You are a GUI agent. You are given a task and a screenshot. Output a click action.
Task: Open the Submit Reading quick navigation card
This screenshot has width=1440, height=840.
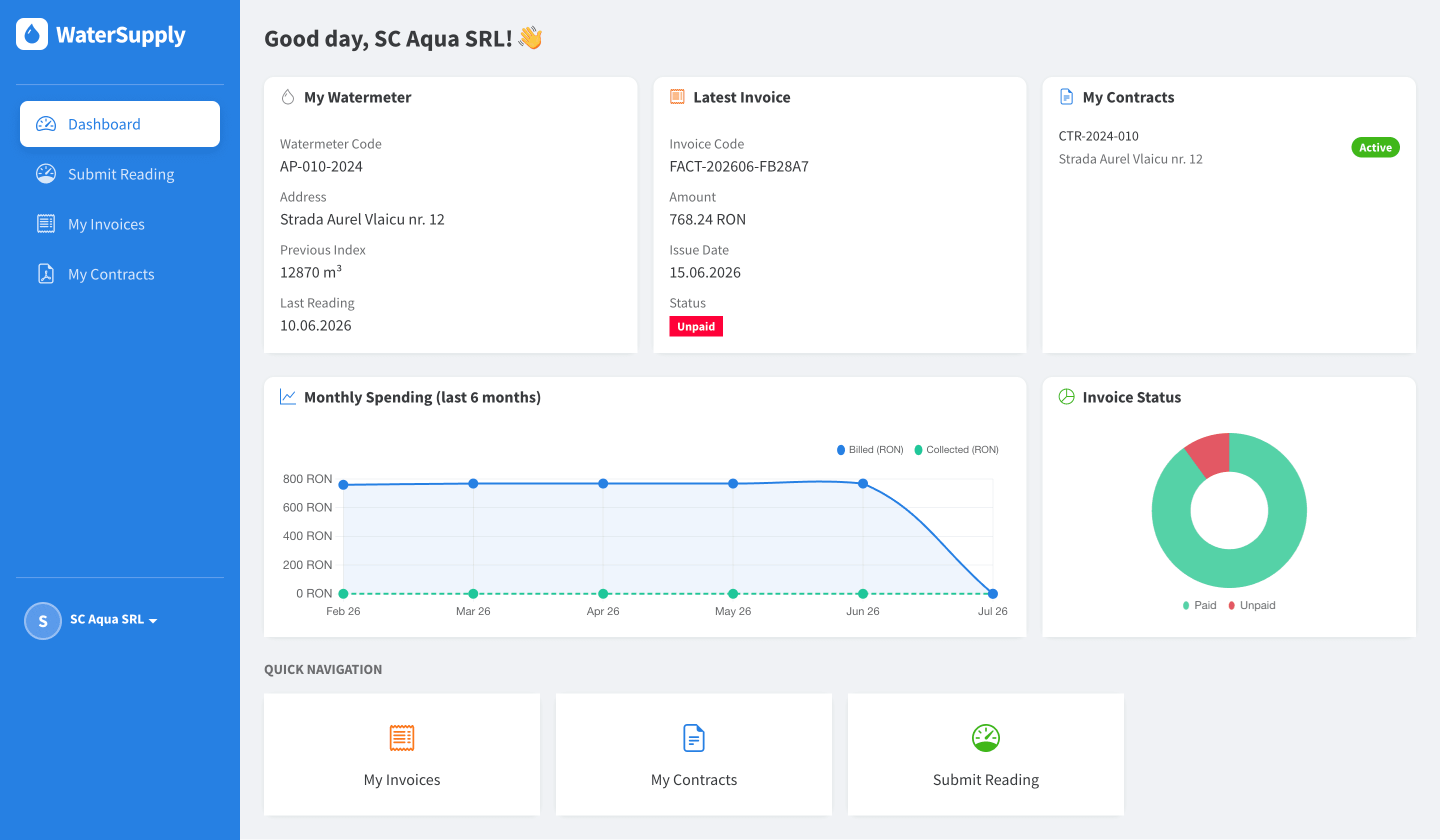point(985,754)
